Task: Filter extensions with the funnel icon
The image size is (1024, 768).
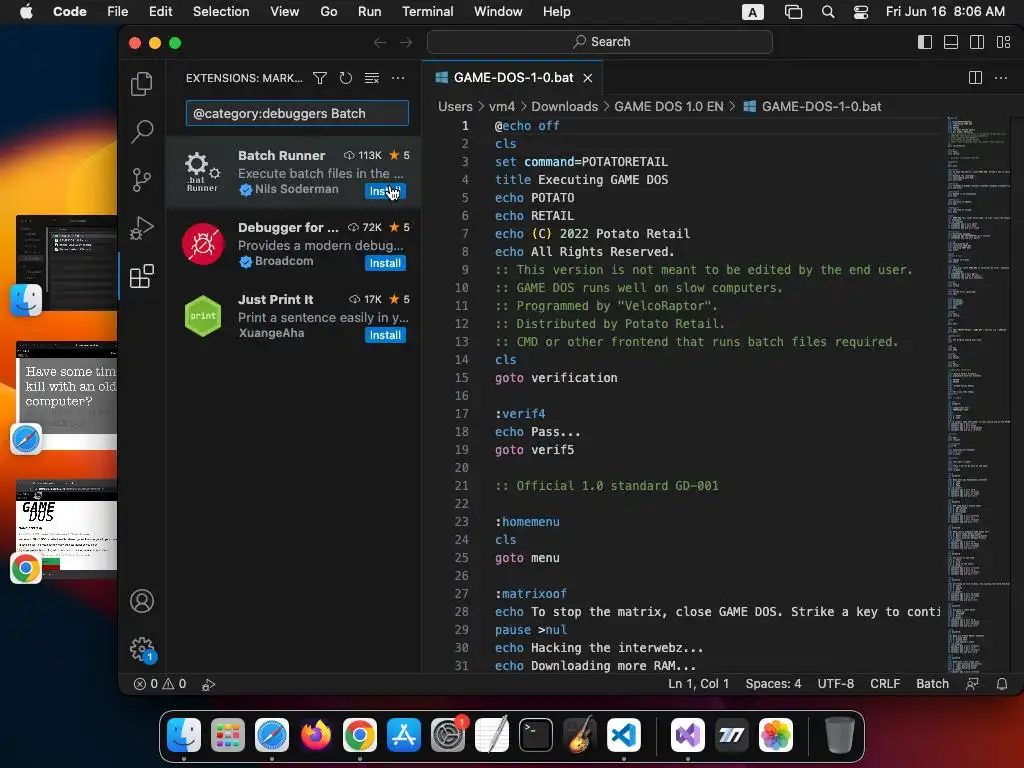Action: [320, 78]
